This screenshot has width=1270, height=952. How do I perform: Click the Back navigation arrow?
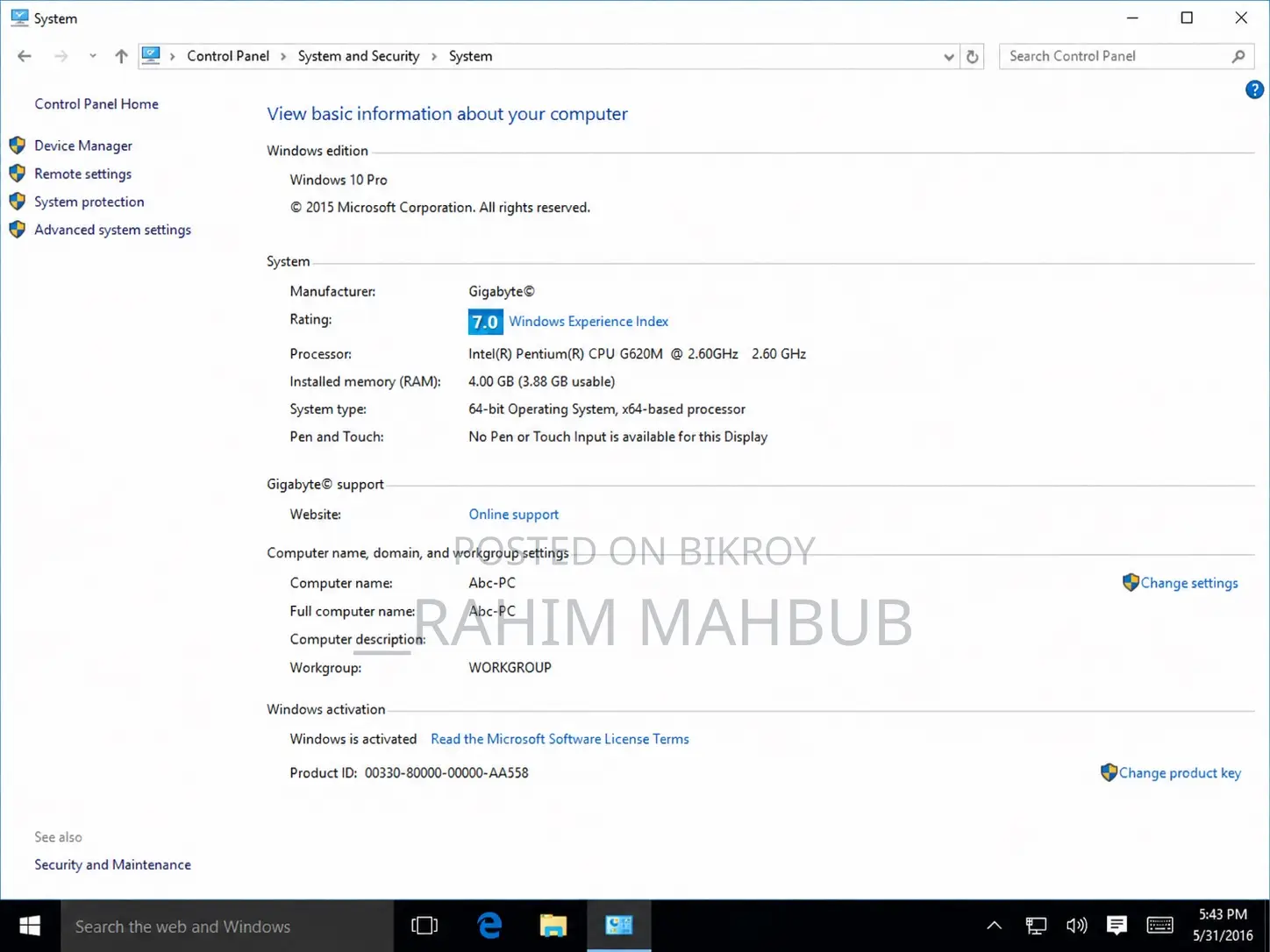tap(25, 56)
